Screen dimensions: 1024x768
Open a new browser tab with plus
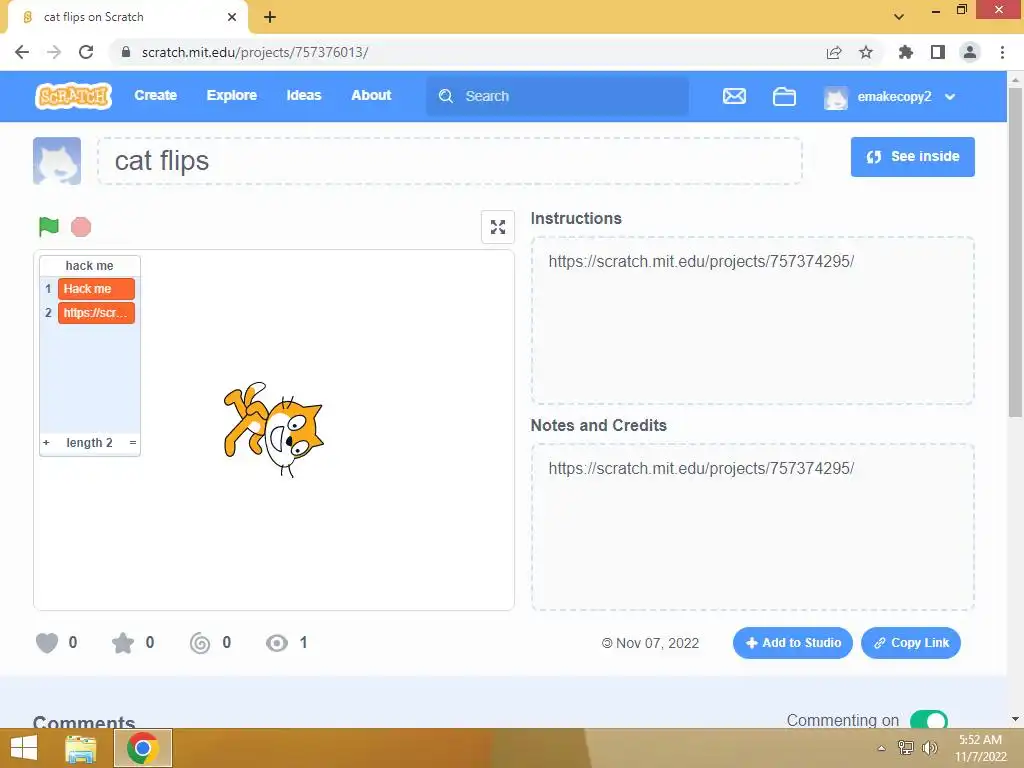coord(270,17)
